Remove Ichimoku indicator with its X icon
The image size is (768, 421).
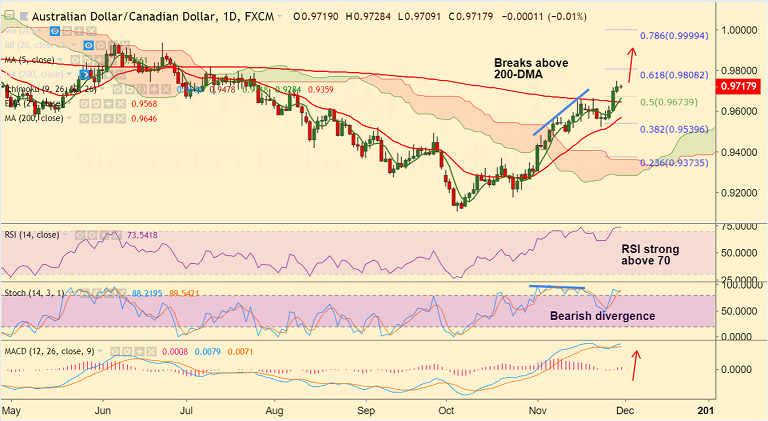pos(166,89)
